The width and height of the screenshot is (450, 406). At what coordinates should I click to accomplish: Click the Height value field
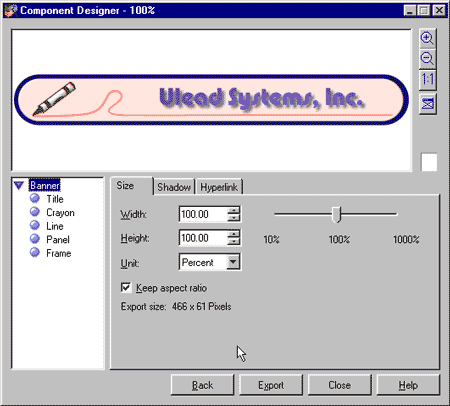click(x=203, y=238)
